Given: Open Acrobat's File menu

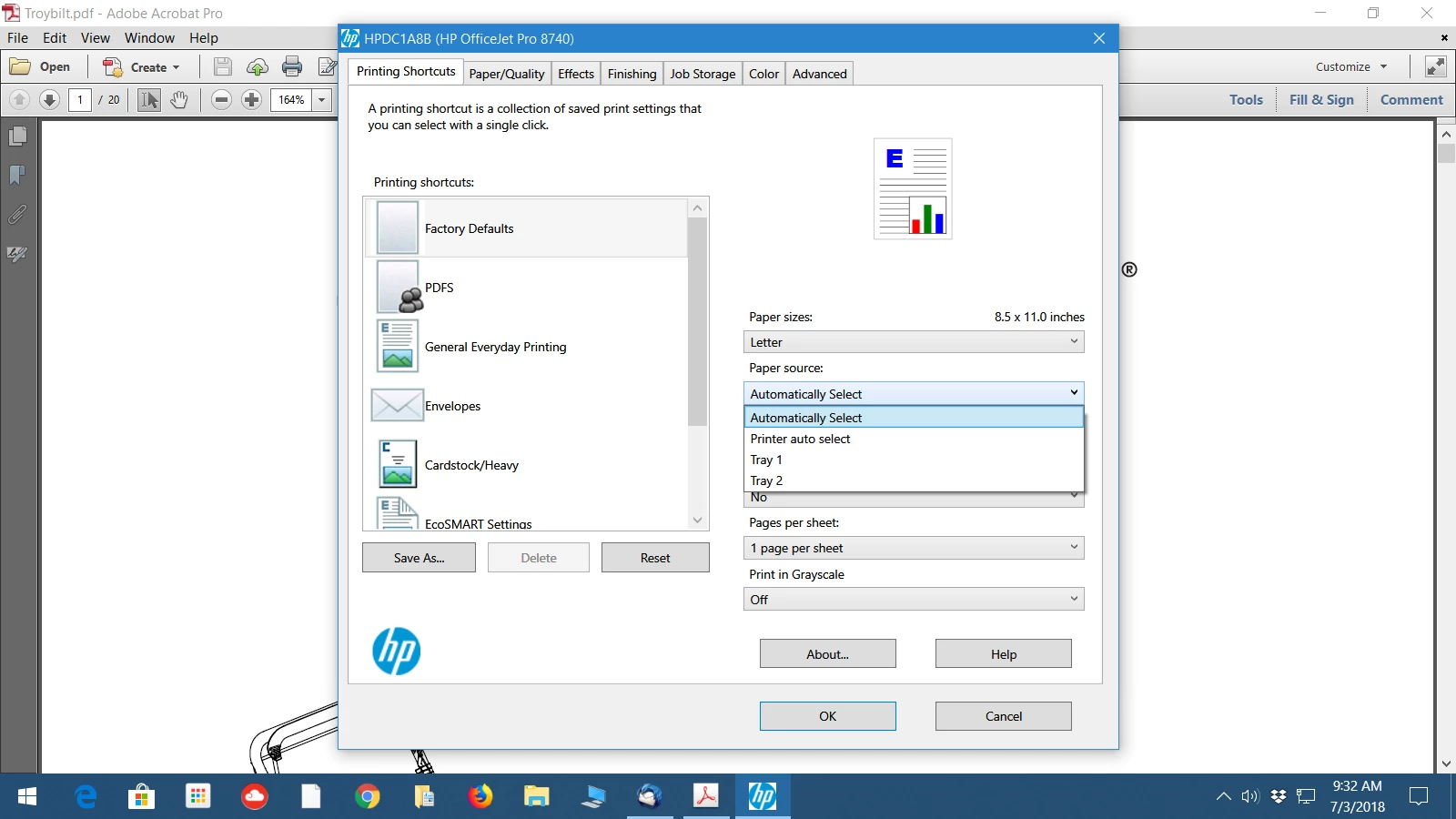Looking at the screenshot, I should (x=17, y=38).
